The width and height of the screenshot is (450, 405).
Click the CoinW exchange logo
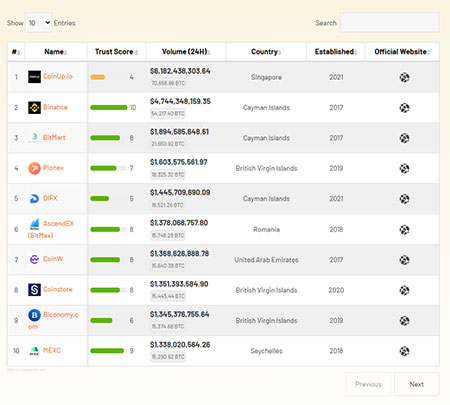pyautogui.click(x=34, y=259)
